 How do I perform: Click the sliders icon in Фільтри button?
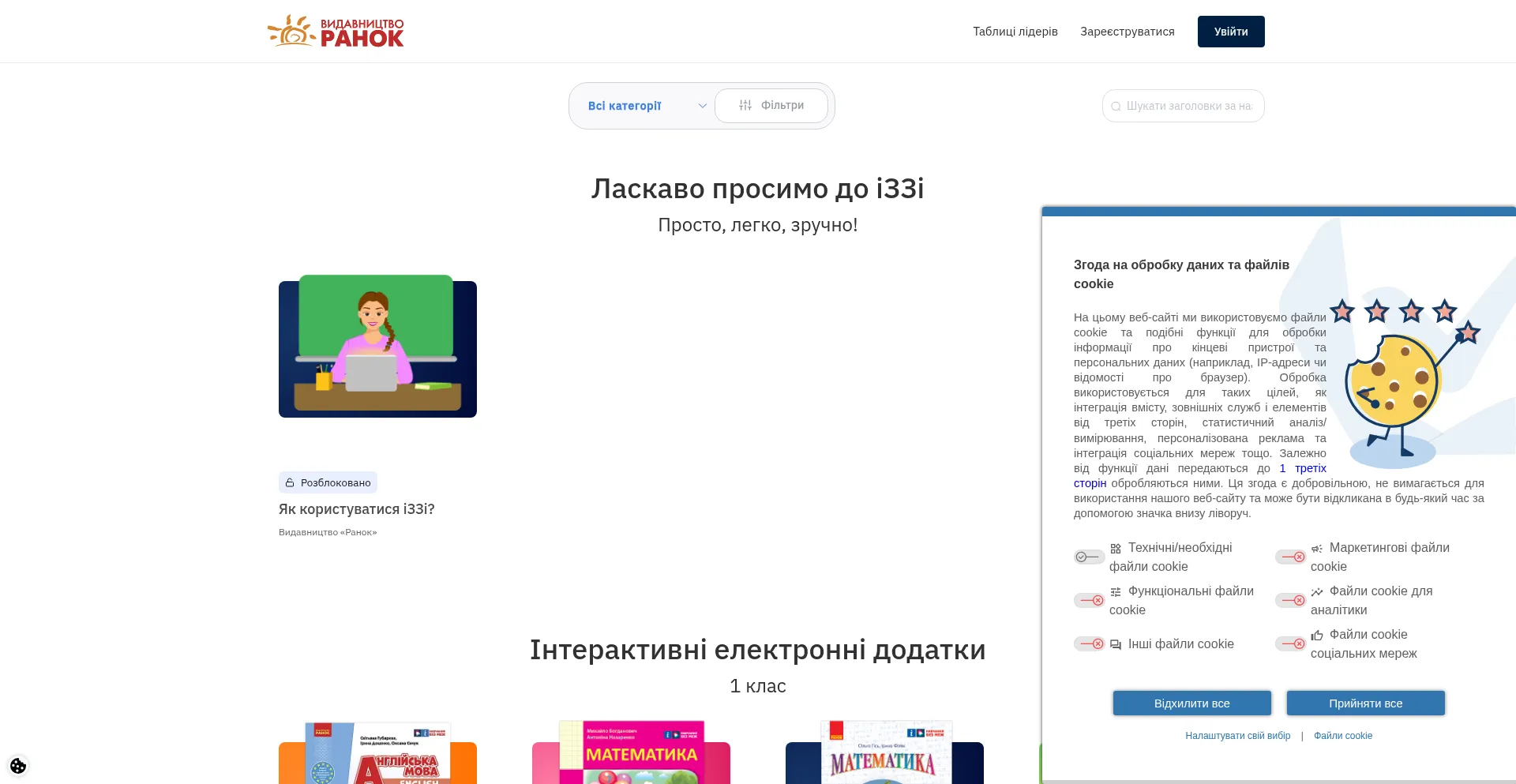745,106
